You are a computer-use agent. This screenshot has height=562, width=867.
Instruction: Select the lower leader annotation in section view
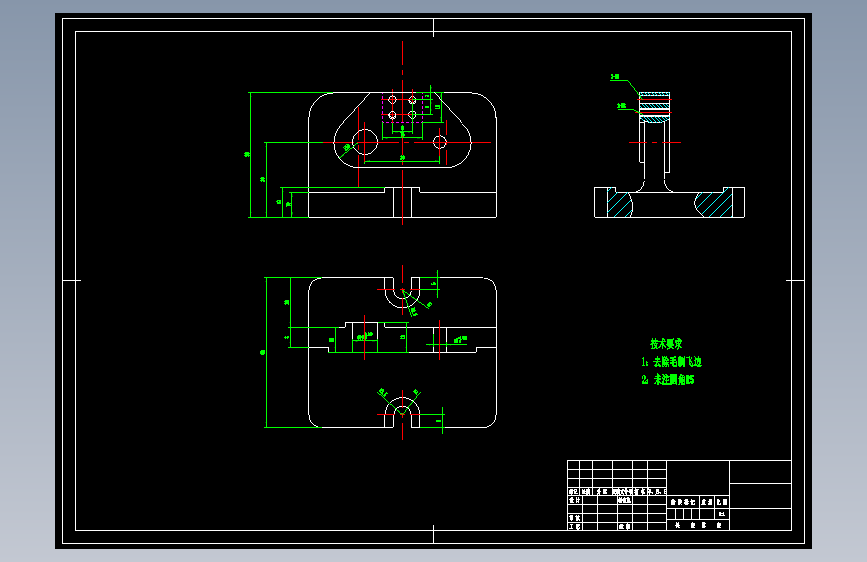628,108
